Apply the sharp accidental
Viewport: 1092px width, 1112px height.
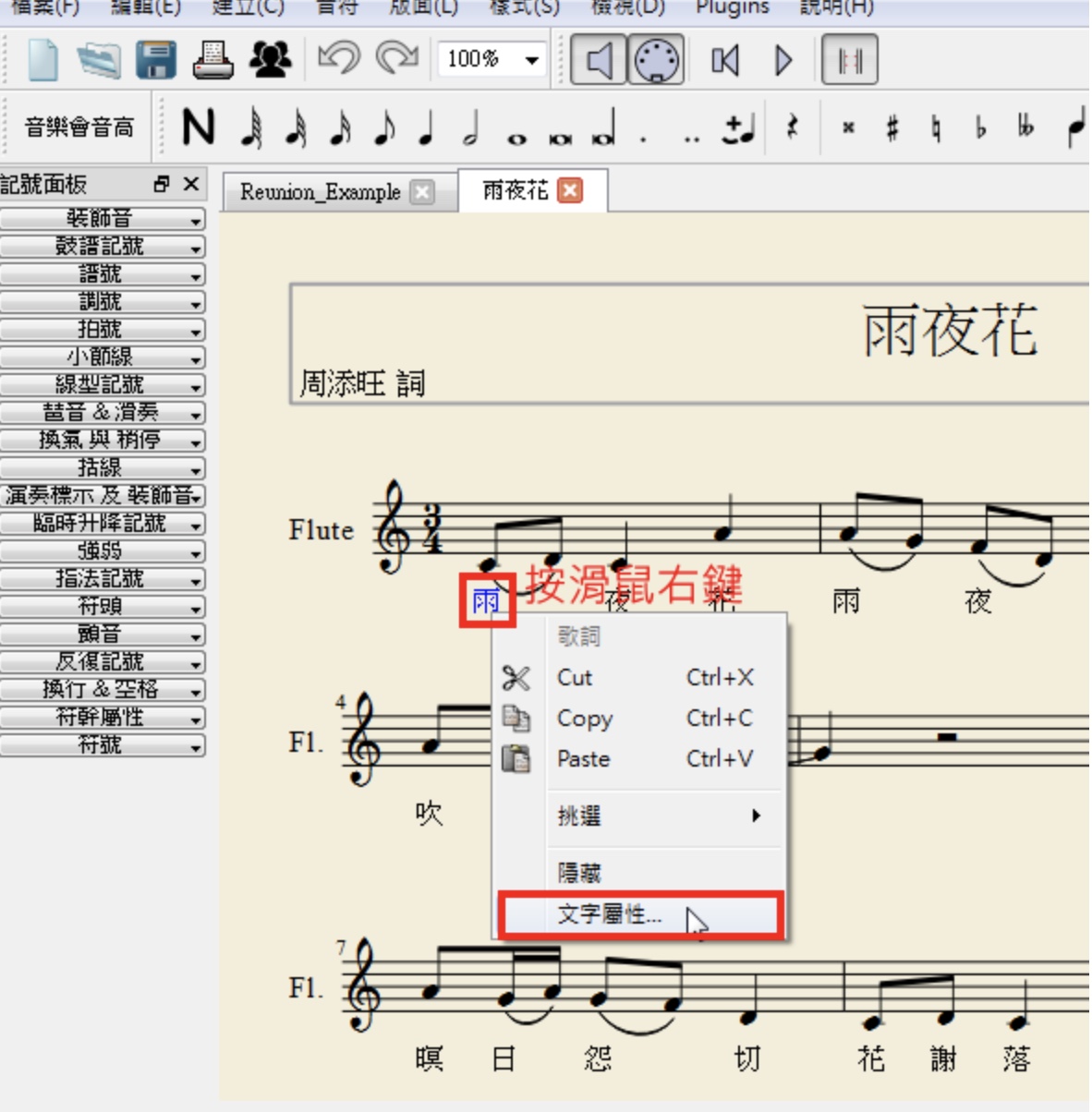click(x=892, y=127)
